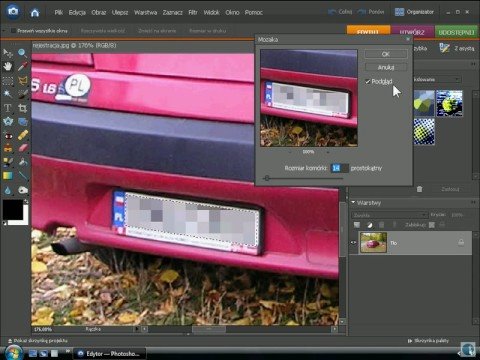Toggle 'Przewiń wszystkie okna' checkbox
Image resolution: width=480 pixels, height=360 pixels.
pyautogui.click(x=13, y=31)
